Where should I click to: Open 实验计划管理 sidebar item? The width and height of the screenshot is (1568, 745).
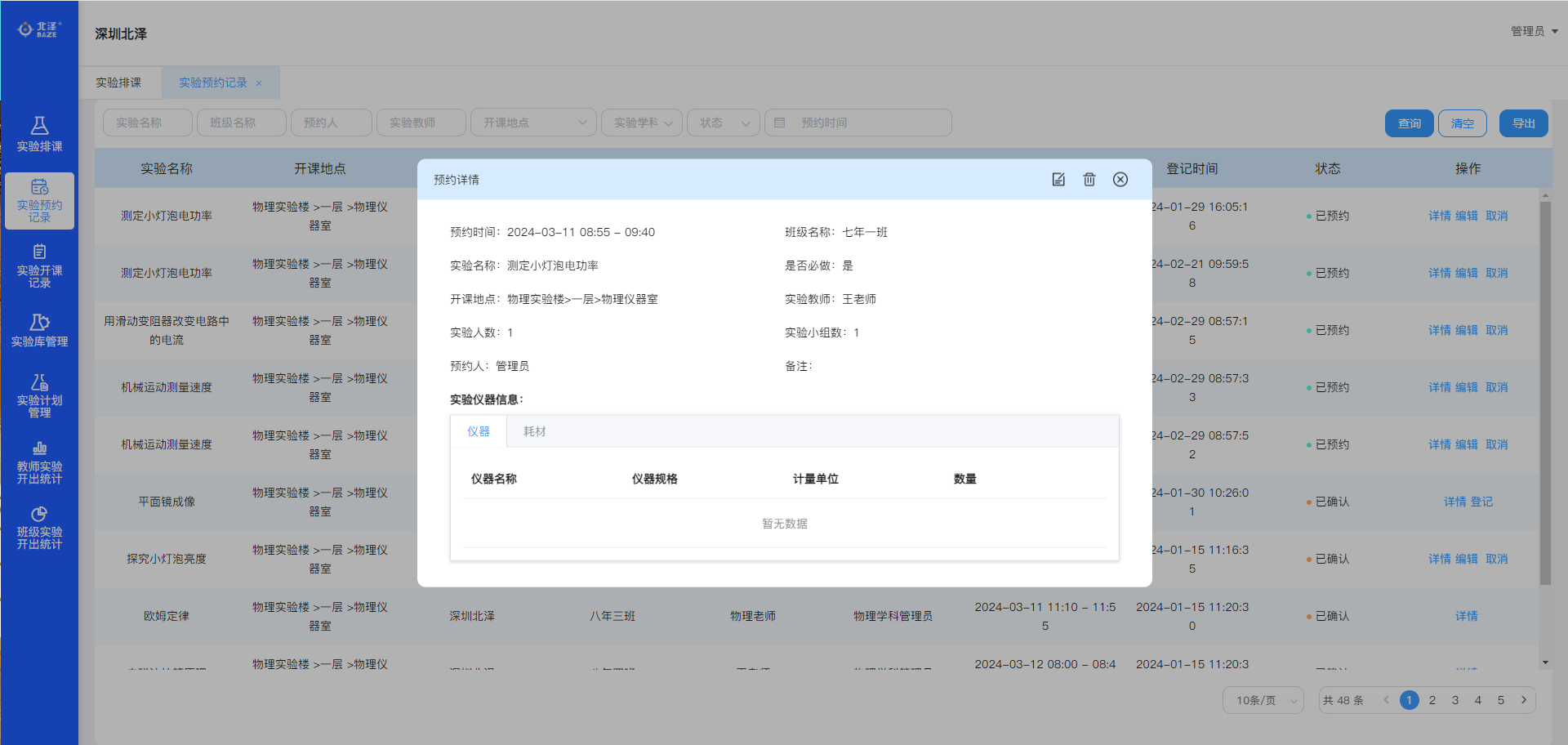pos(39,395)
